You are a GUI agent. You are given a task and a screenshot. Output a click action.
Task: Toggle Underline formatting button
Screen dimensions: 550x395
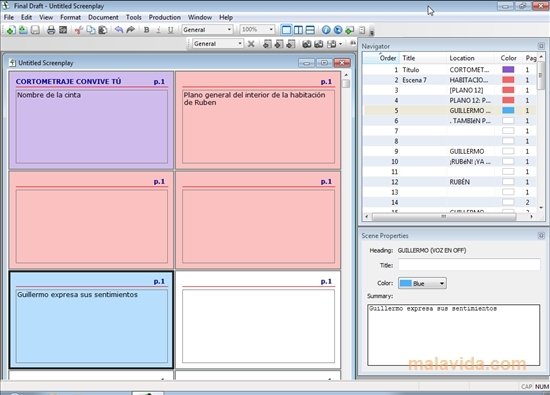click(170, 30)
